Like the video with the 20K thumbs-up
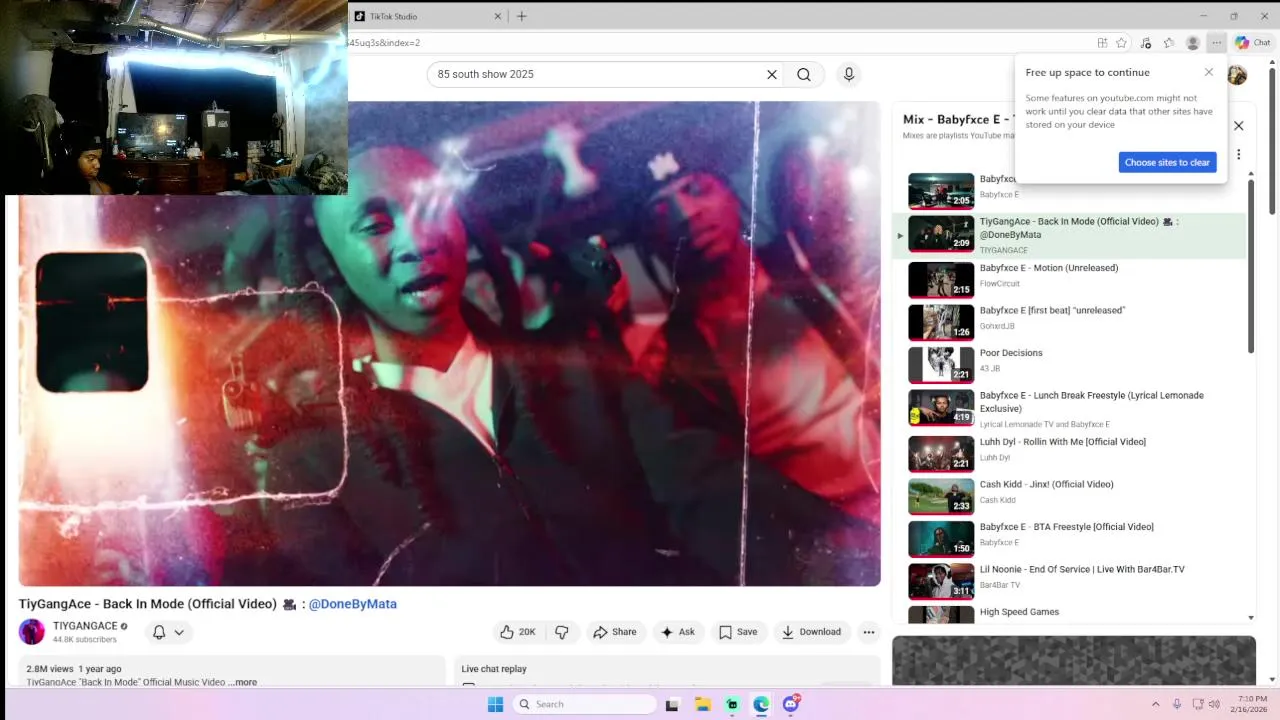Image resolution: width=1280 pixels, height=720 pixels. (x=519, y=632)
